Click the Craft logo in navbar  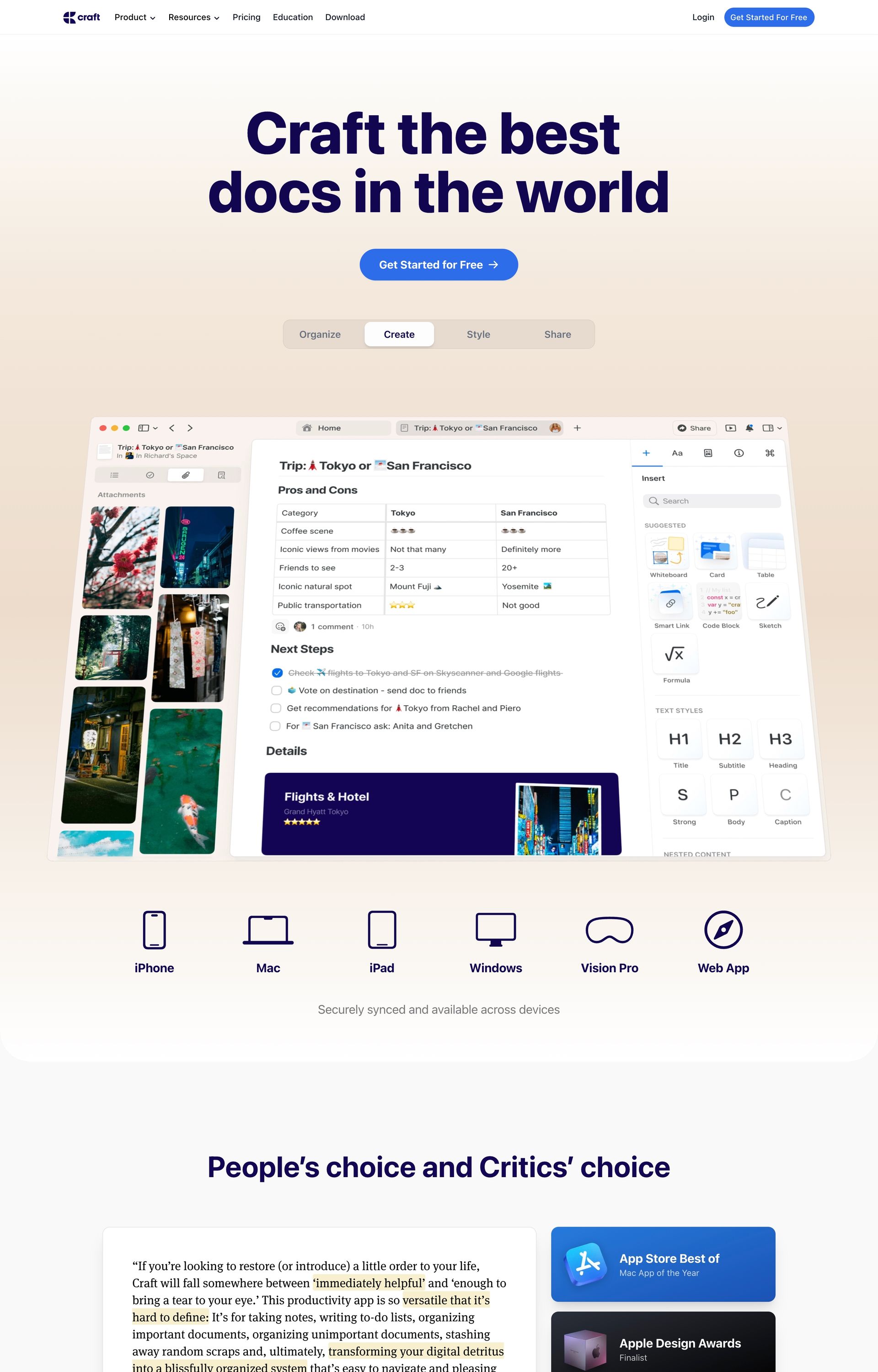point(81,17)
